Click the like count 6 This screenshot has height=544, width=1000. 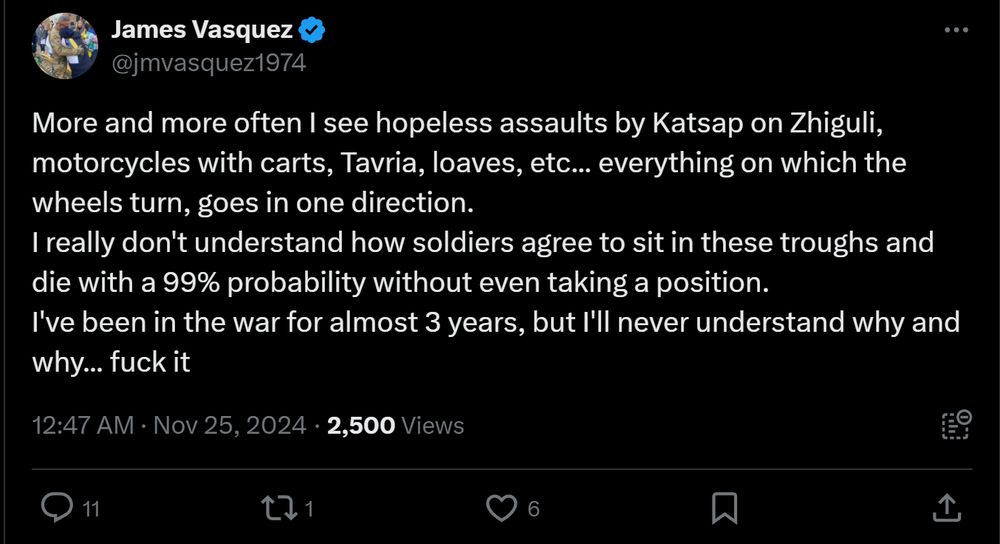coord(533,509)
